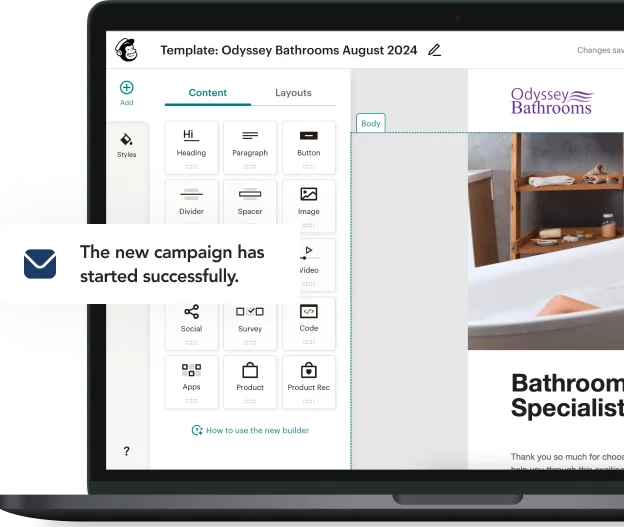This screenshot has height=527, width=624.
Task: Click the Body section label
Action: click(370, 123)
